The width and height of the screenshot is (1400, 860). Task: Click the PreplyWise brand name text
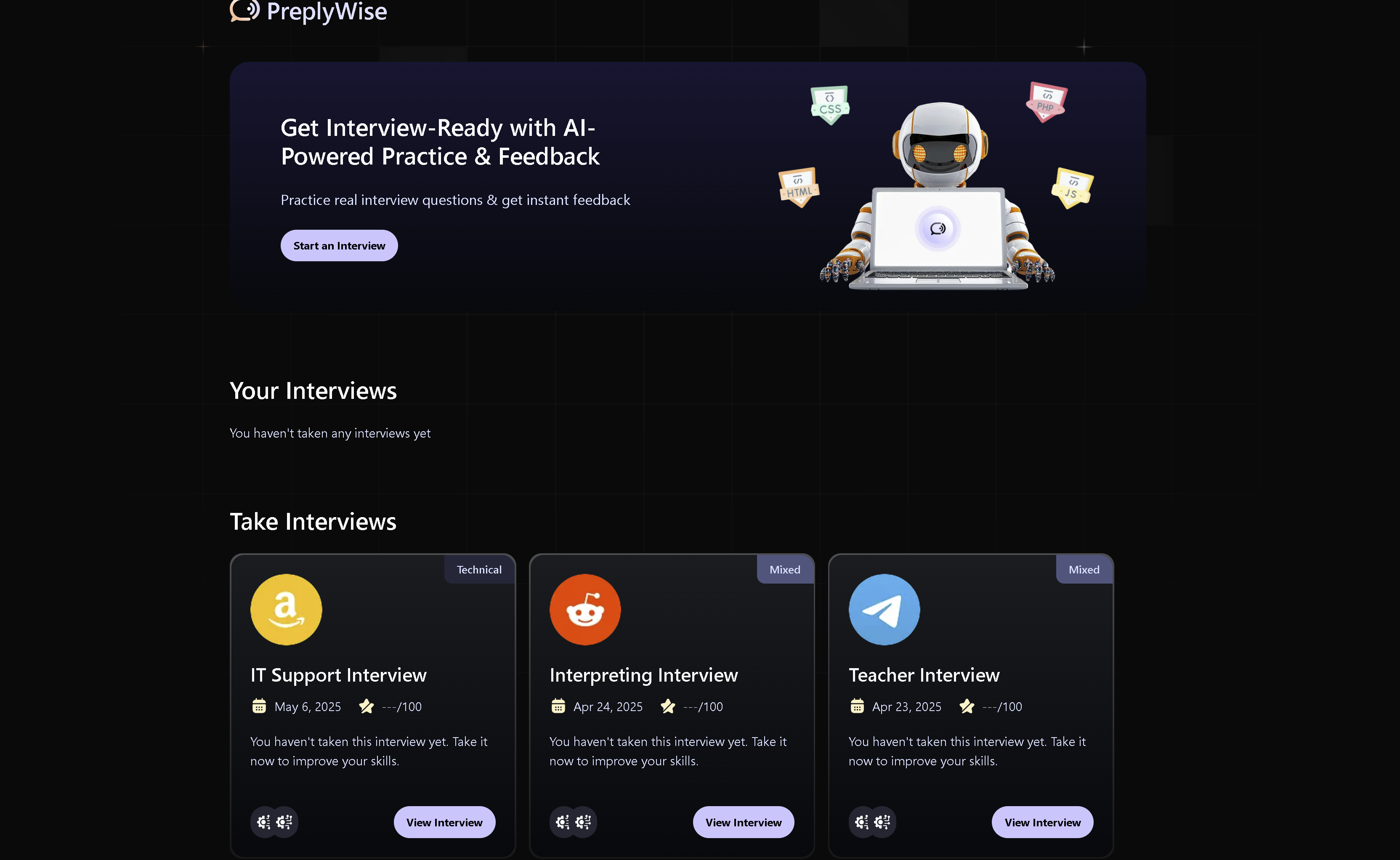pyautogui.click(x=327, y=11)
